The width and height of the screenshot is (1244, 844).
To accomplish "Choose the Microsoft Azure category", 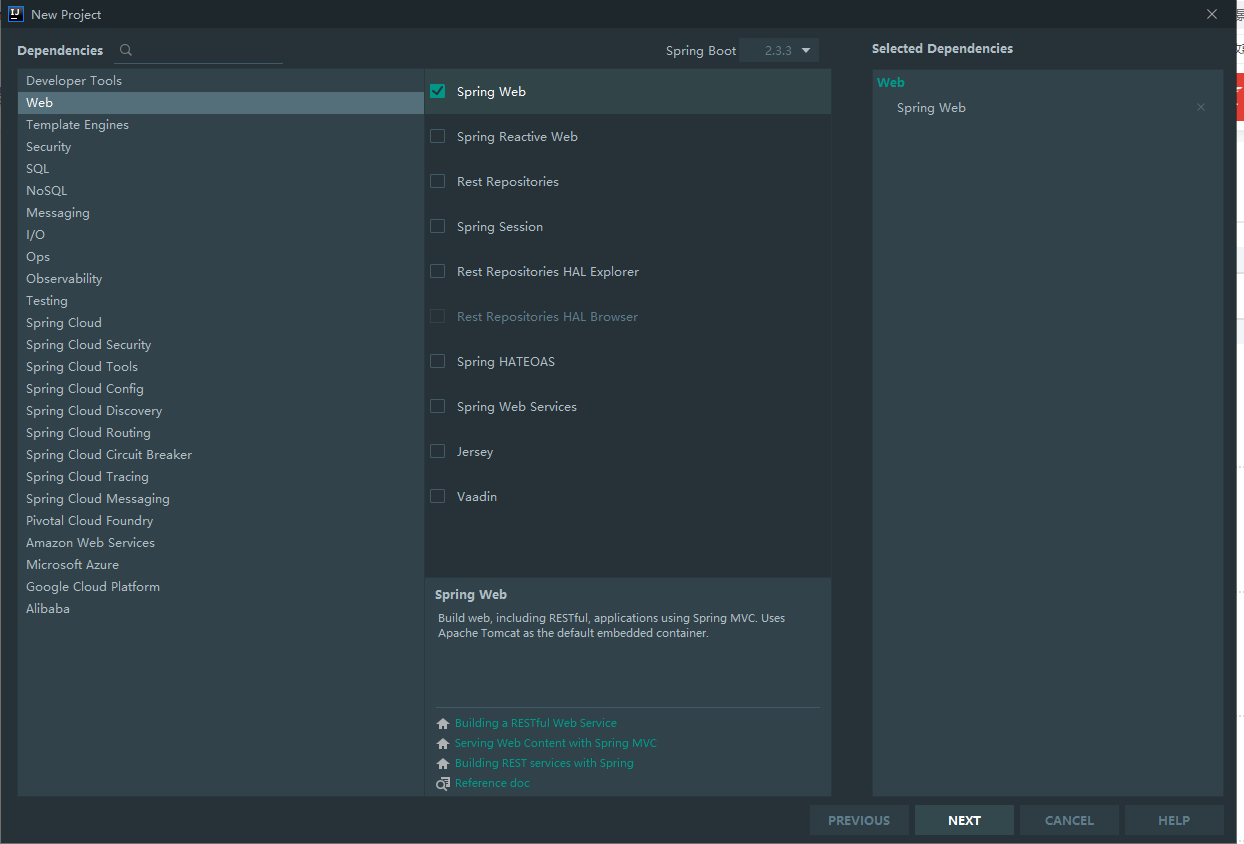I will coord(221,565).
